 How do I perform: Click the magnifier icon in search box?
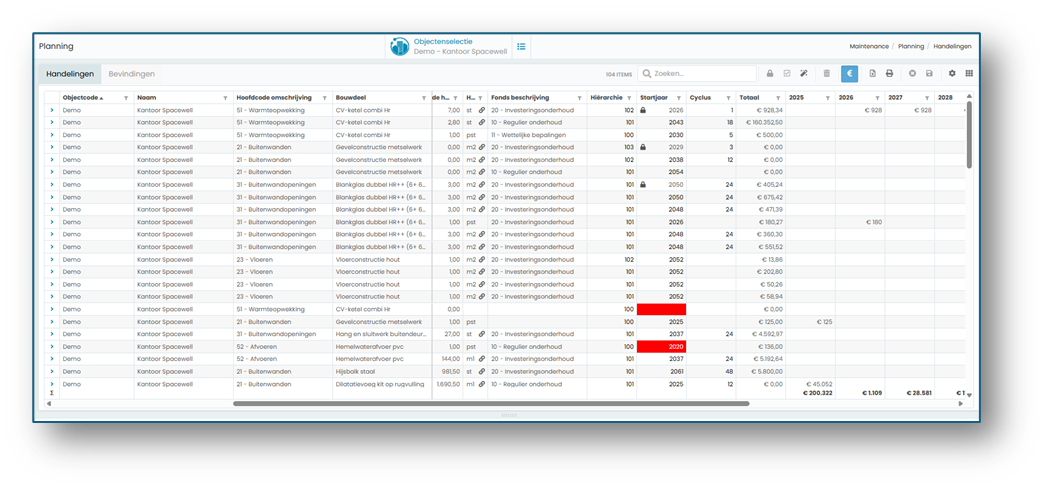pos(646,74)
